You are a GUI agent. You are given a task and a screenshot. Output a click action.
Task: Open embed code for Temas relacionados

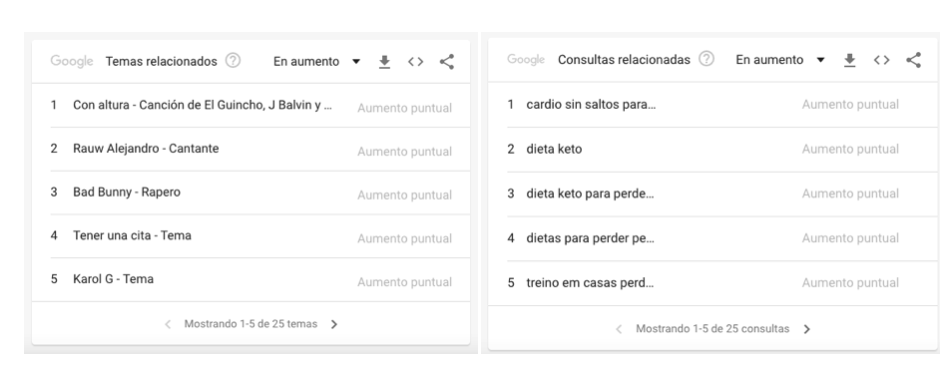tap(415, 62)
